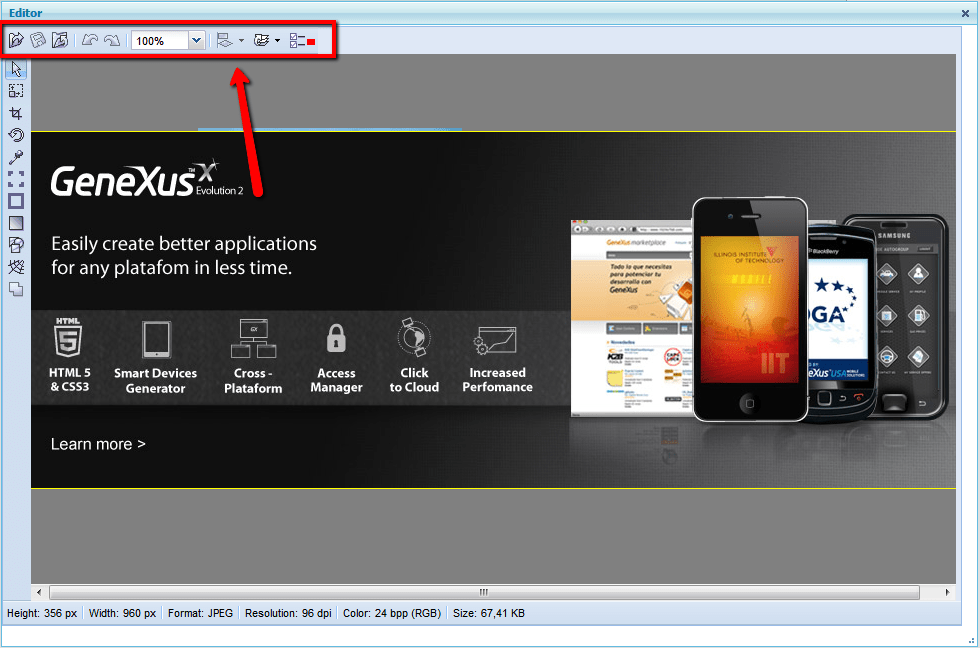
Task: Select the arrow pointer tool
Action: point(16,69)
